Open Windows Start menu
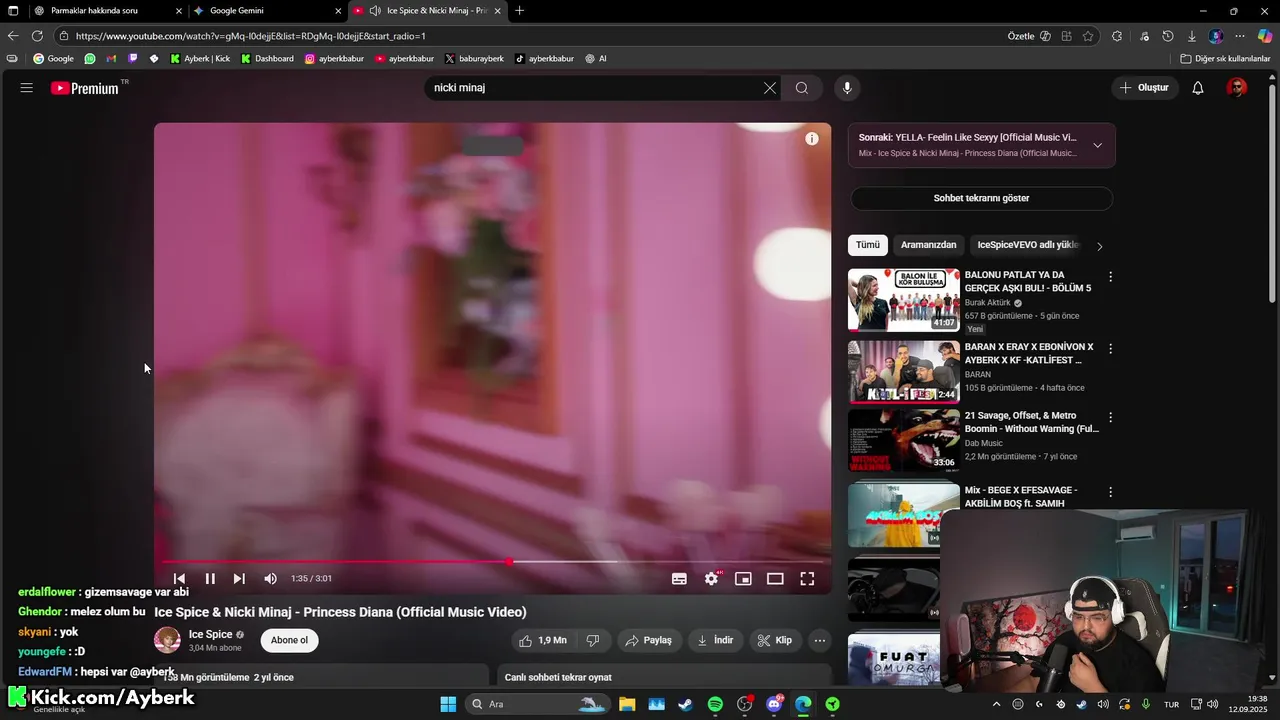1280x720 pixels. (x=448, y=704)
